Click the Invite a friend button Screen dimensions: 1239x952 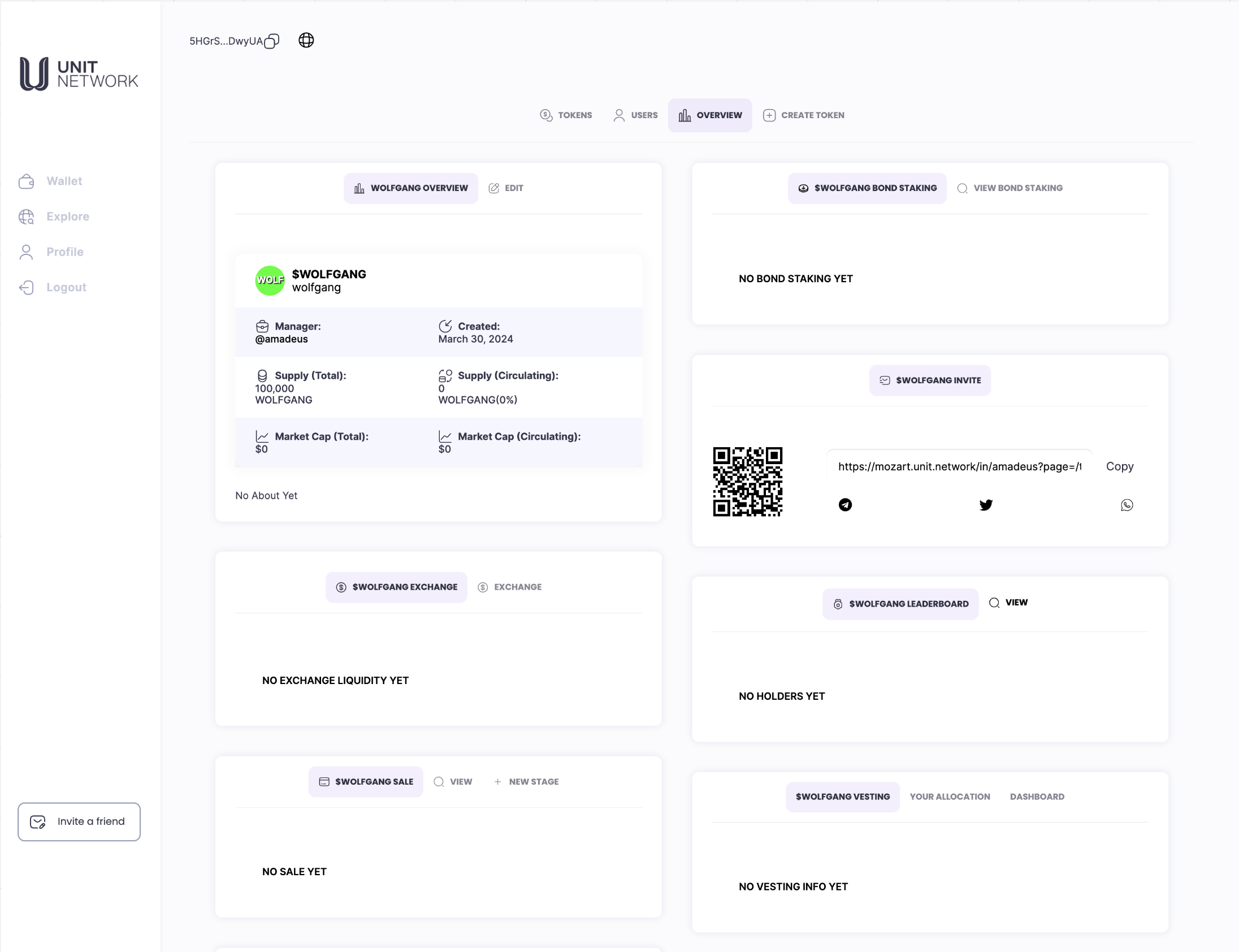[79, 821]
